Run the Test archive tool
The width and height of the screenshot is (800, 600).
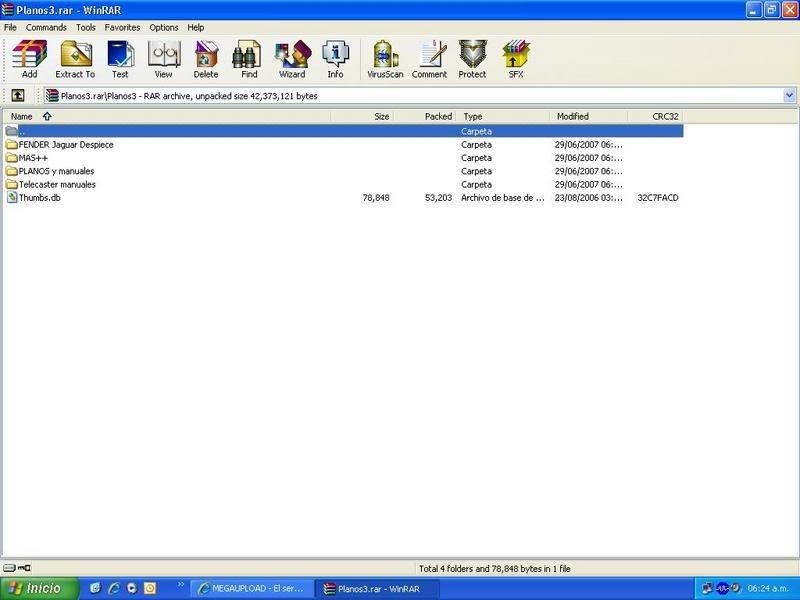pos(120,59)
